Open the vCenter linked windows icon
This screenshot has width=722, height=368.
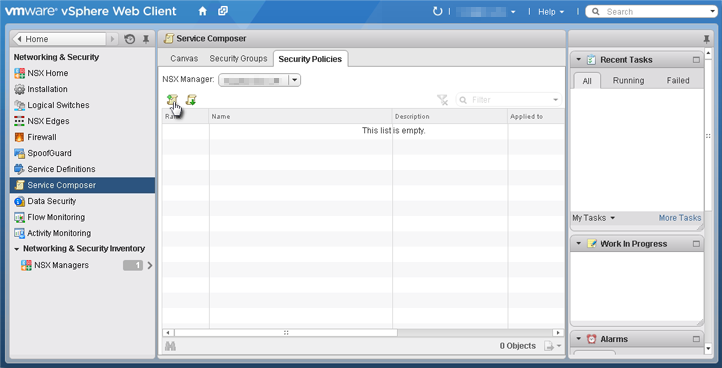click(x=223, y=11)
